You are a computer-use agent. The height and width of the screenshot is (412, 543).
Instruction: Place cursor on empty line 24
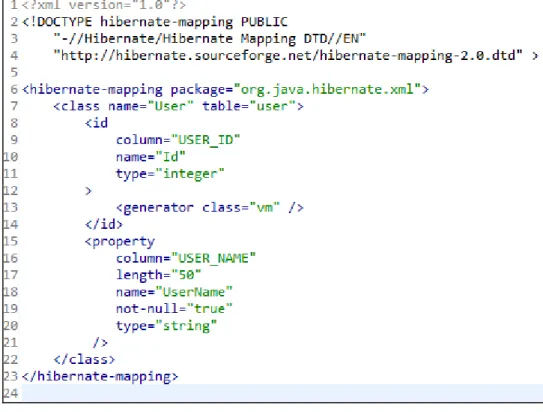(282, 393)
